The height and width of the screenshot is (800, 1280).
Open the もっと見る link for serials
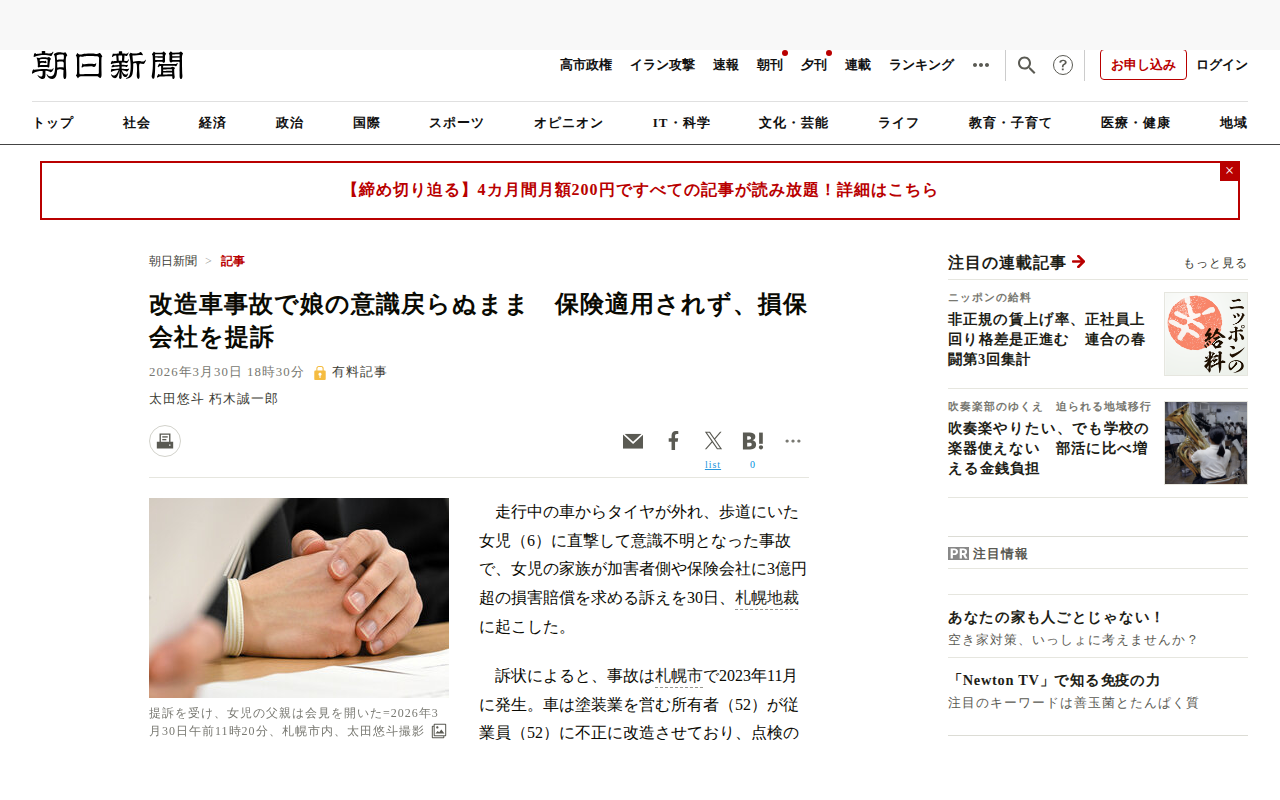point(1215,264)
